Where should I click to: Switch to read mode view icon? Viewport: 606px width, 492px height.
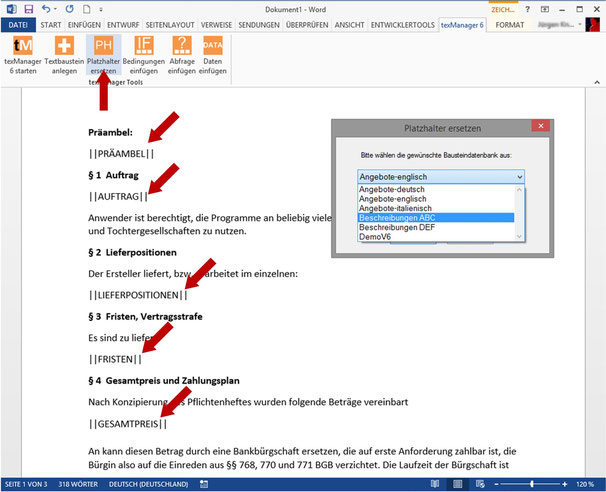click(435, 484)
